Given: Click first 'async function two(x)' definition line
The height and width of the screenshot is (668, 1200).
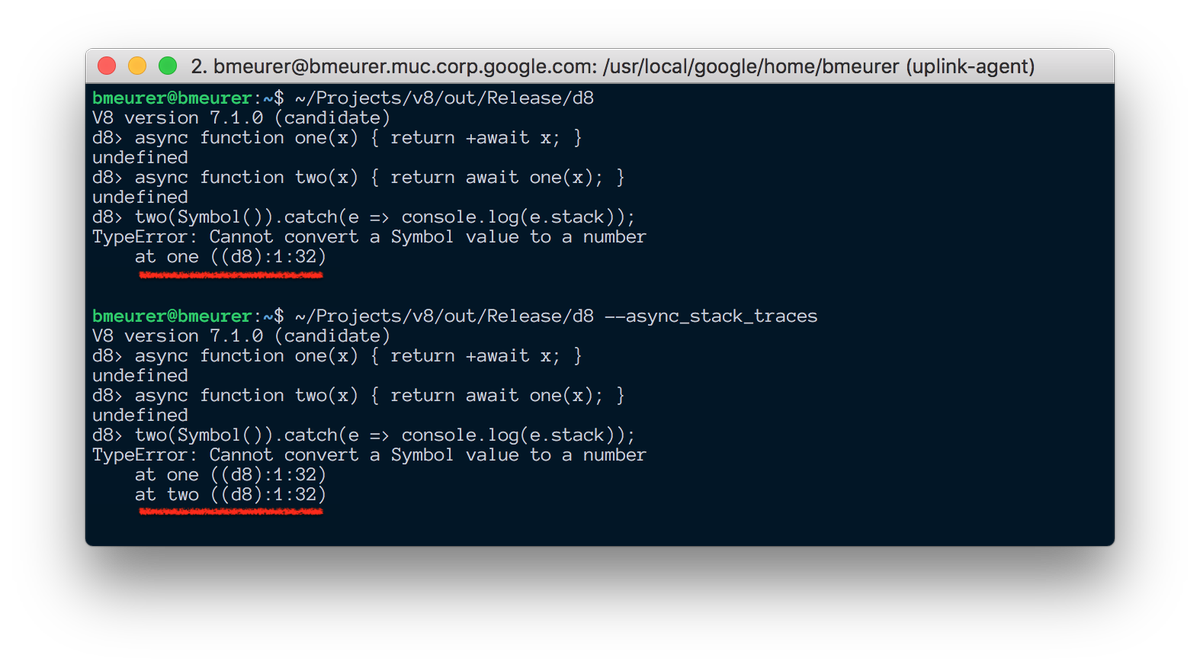Looking at the screenshot, I should click(x=358, y=178).
